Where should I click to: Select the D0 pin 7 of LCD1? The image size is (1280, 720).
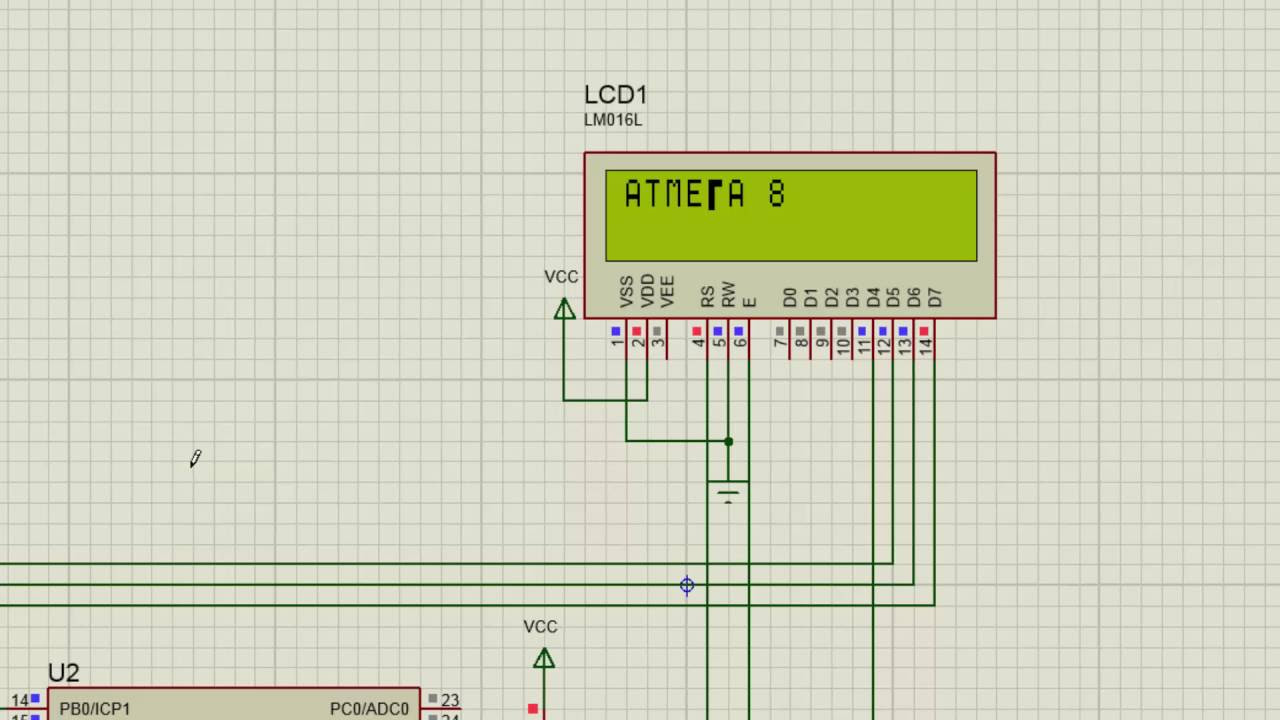(790, 338)
